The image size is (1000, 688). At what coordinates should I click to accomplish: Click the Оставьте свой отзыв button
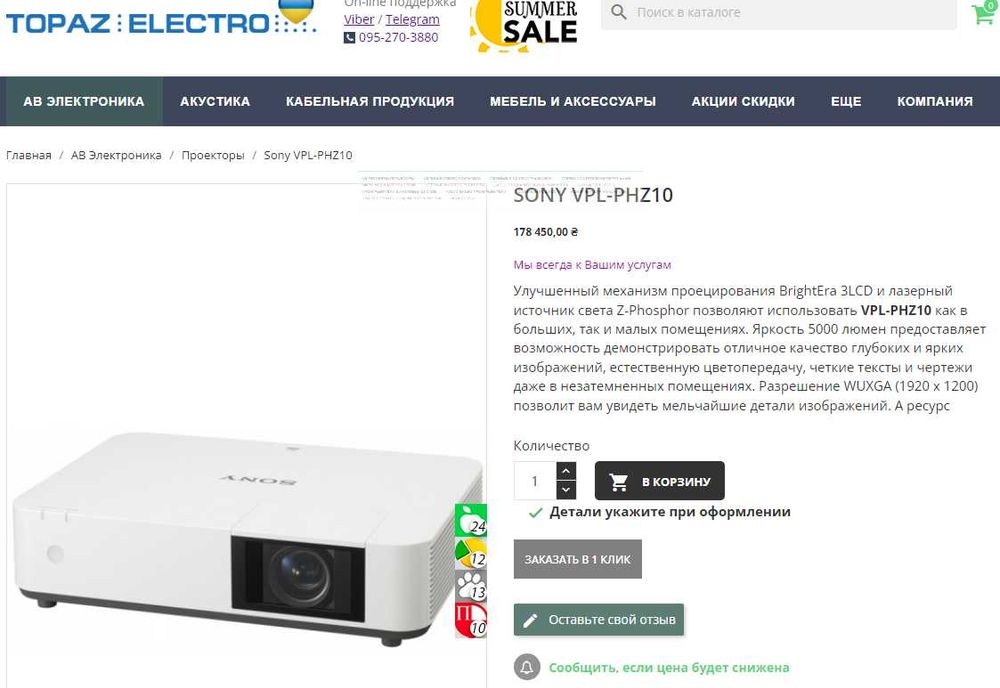[x=599, y=620]
